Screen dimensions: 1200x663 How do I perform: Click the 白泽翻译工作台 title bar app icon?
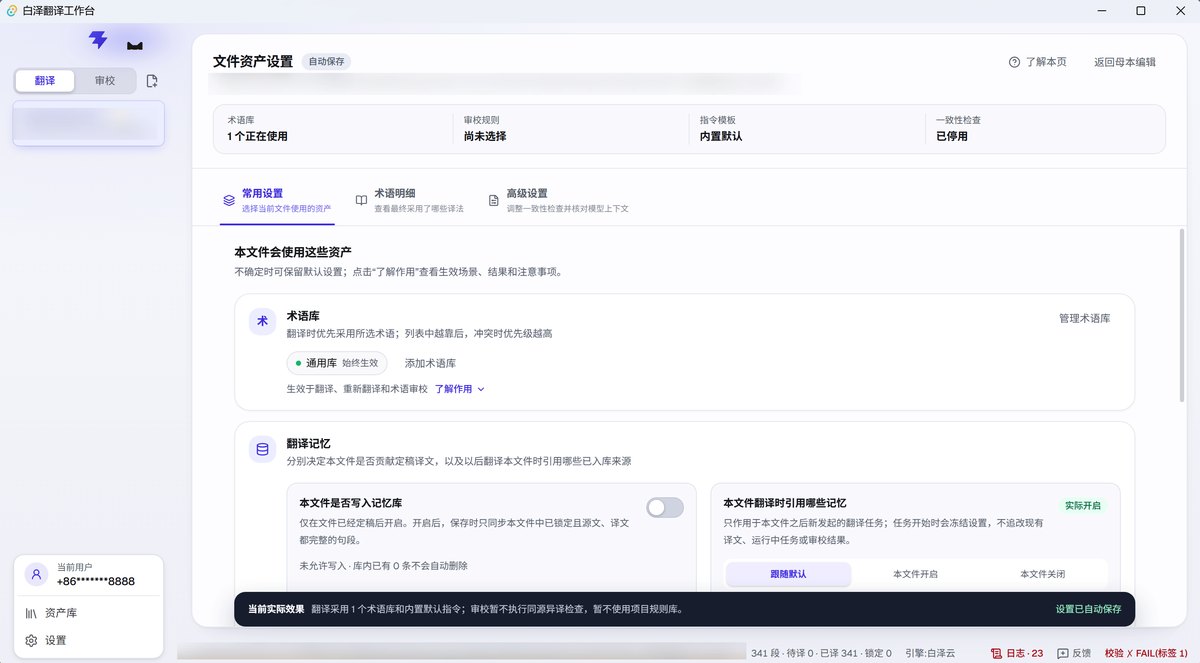12,10
